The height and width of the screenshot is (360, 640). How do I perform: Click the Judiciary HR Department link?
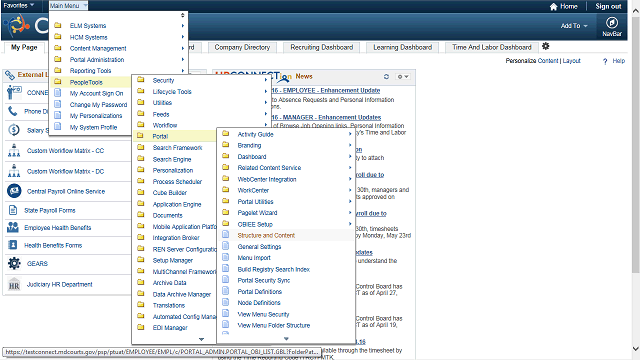[60, 284]
